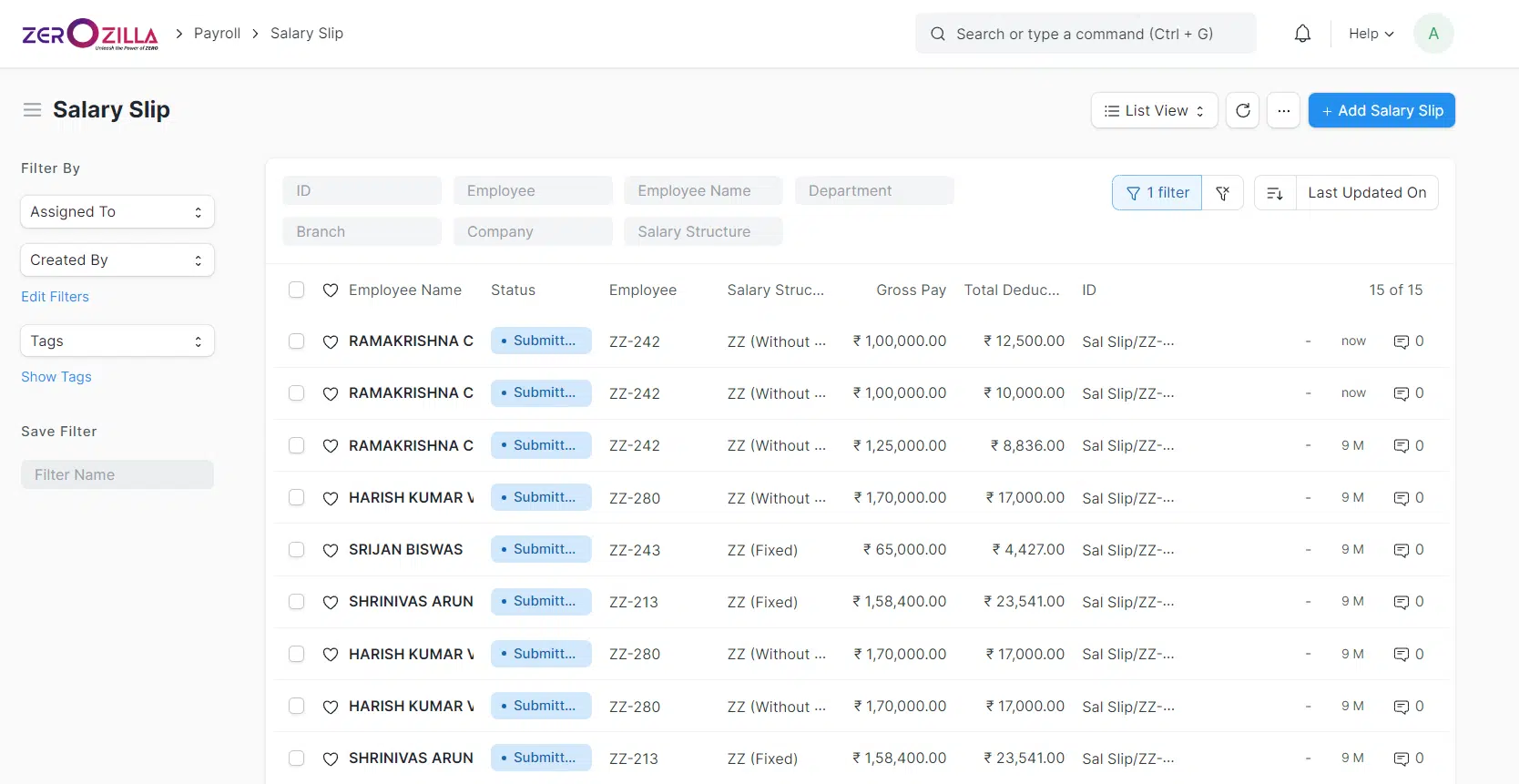This screenshot has width=1519, height=784.
Task: Focus the Employee Name filter field
Action: 702,191
